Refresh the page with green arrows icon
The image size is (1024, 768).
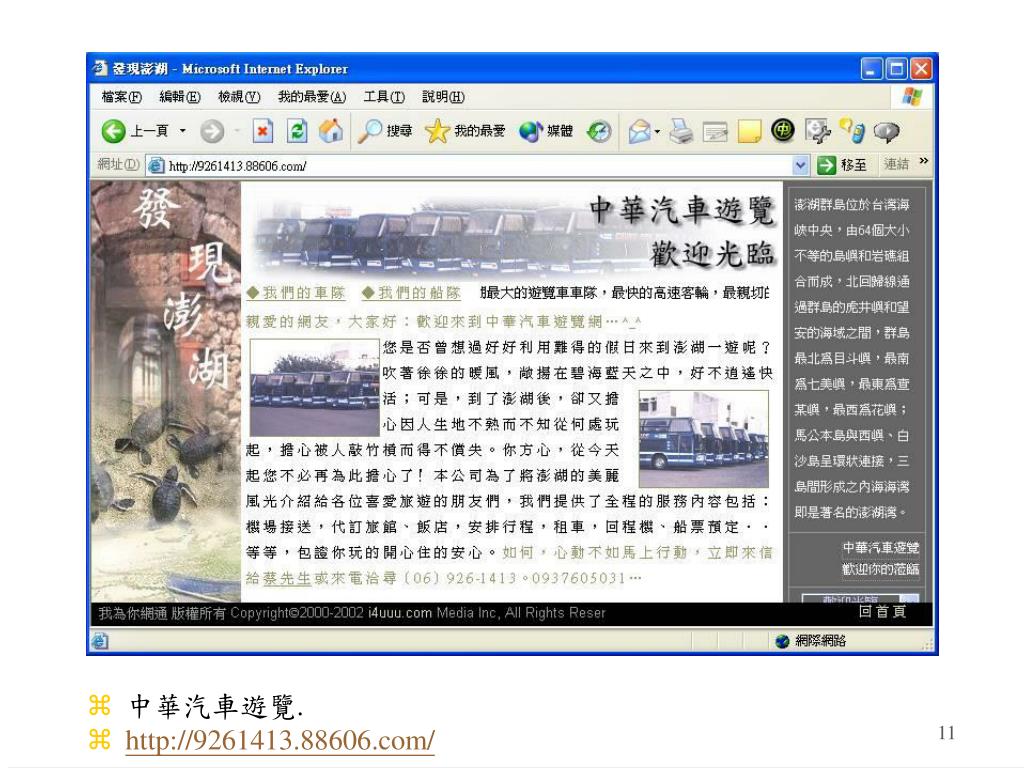(297, 131)
